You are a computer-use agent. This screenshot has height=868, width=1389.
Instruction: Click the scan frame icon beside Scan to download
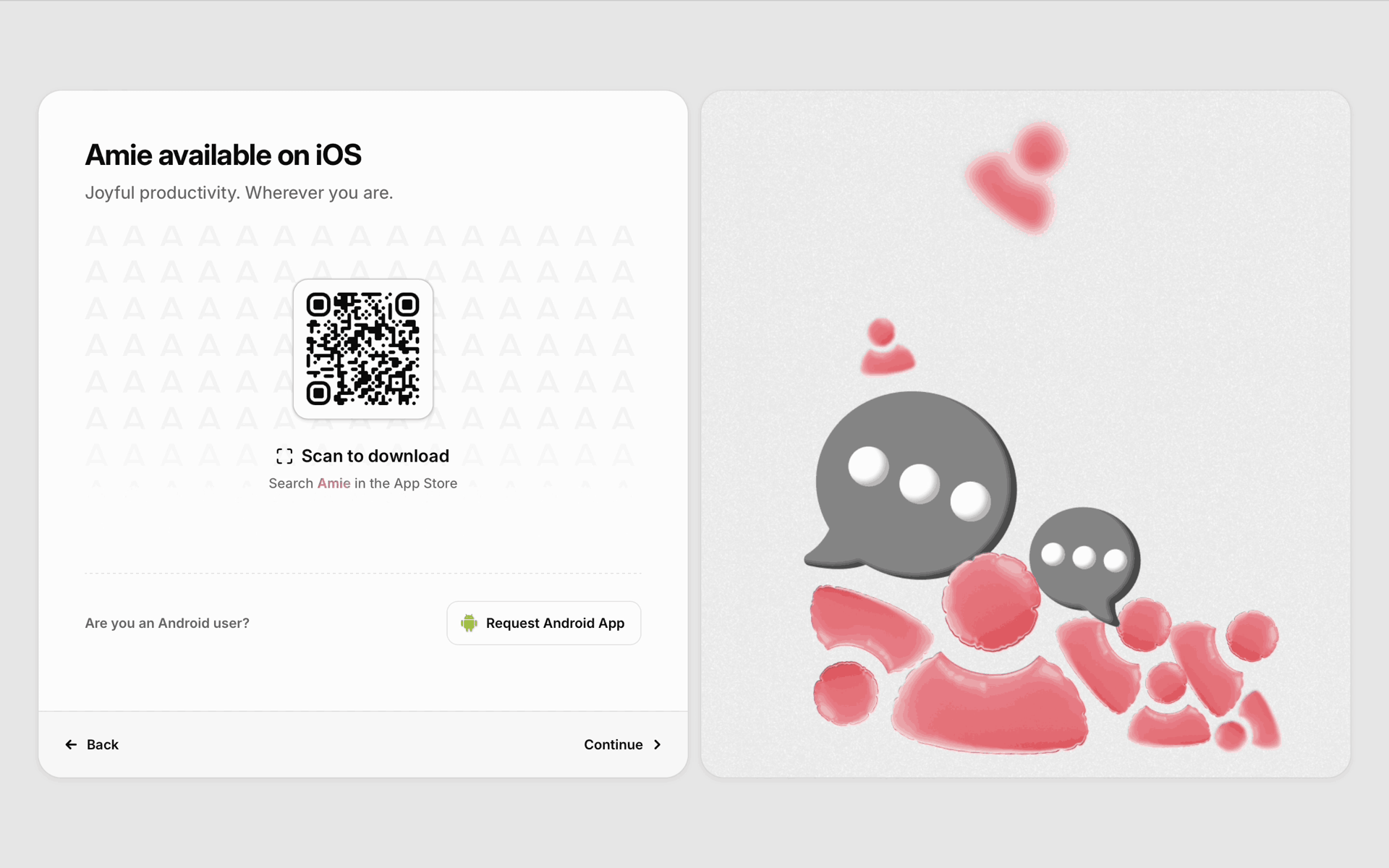coord(284,456)
